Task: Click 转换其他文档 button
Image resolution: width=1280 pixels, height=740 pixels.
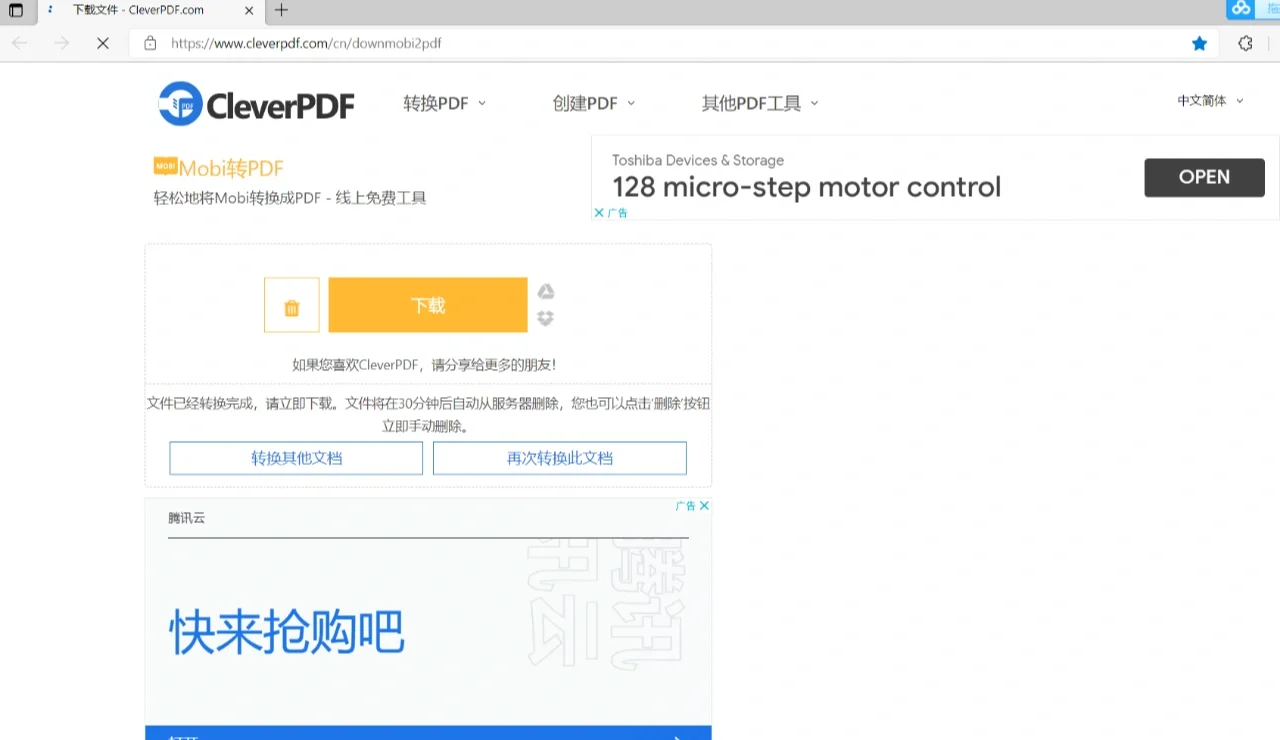Action: pos(296,458)
